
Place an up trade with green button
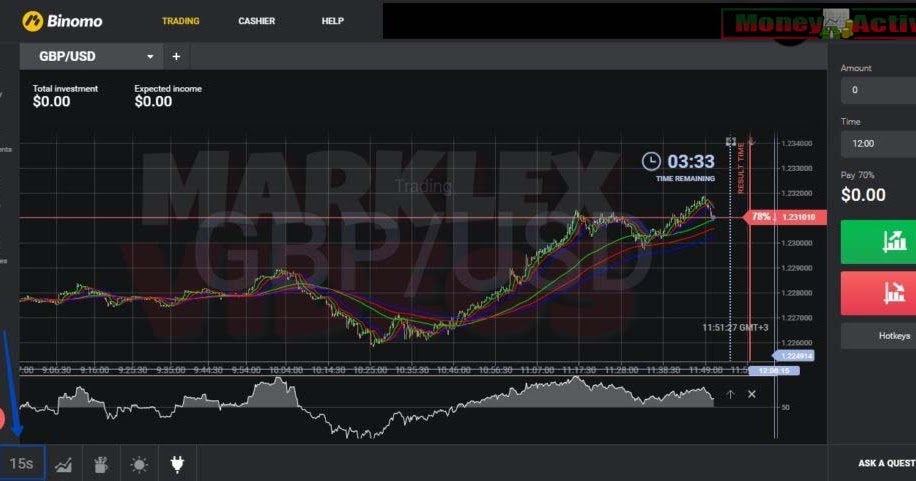click(878, 242)
